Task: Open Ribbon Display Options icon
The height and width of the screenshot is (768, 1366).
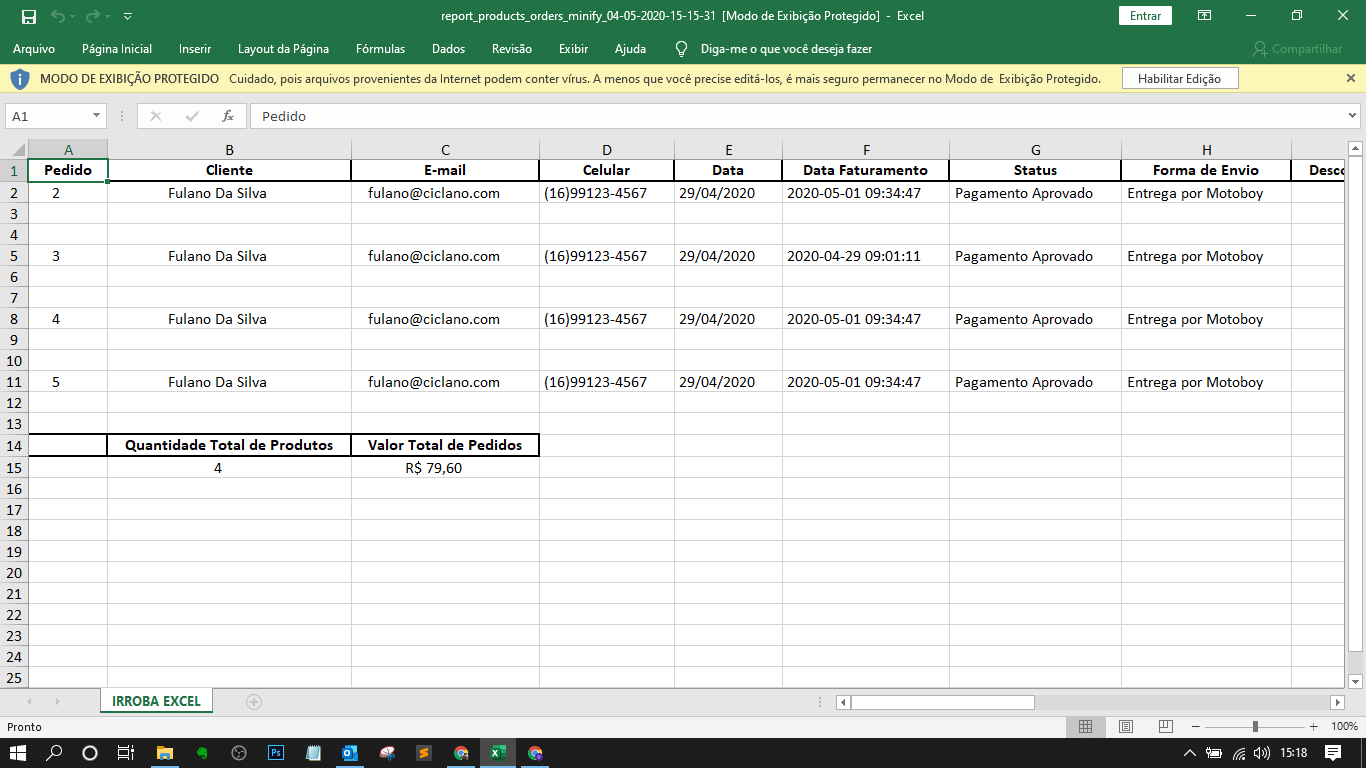Action: pos(1205,16)
